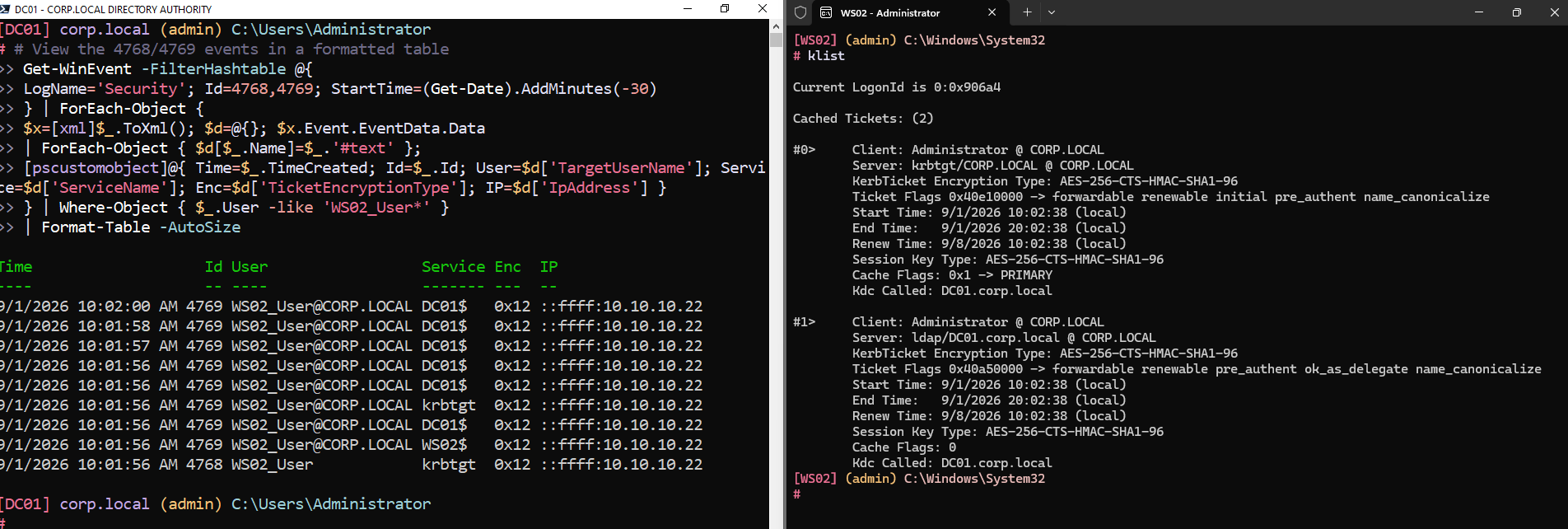
Task: Click the DC01 scrollbar up arrow
Action: pyautogui.click(x=776, y=26)
